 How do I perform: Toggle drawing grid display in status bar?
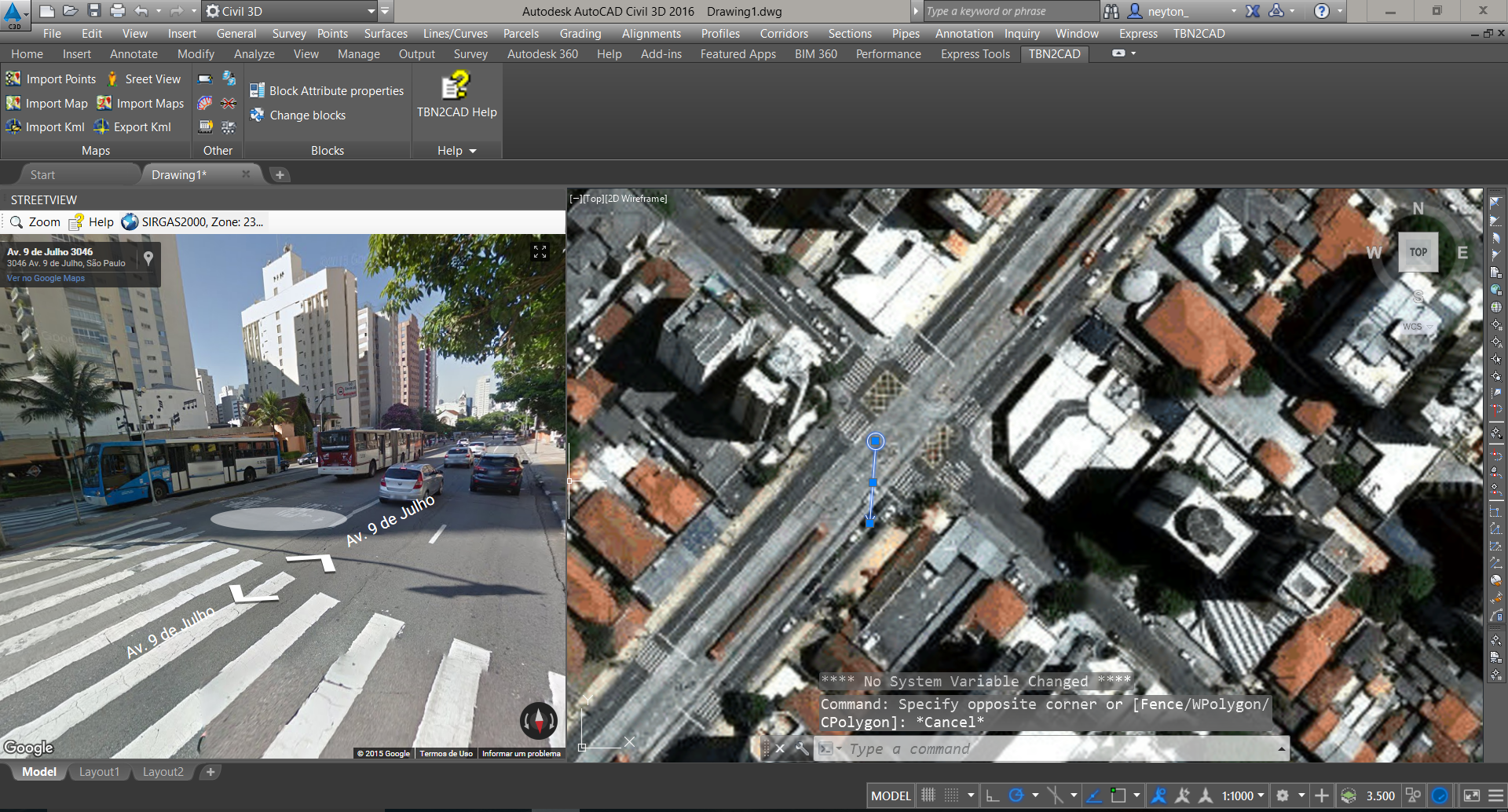click(x=928, y=796)
